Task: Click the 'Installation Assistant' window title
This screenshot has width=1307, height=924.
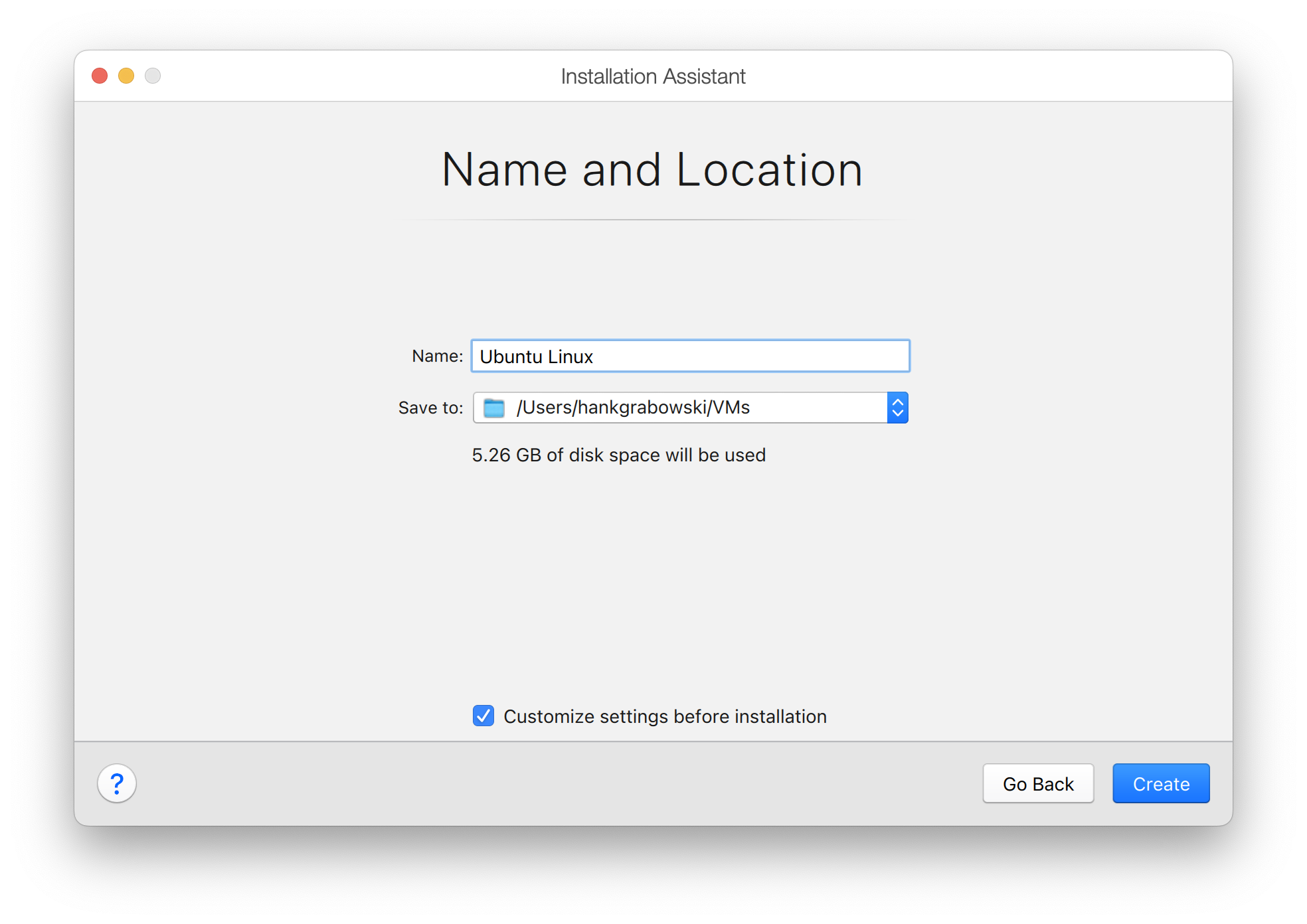Action: [x=653, y=76]
